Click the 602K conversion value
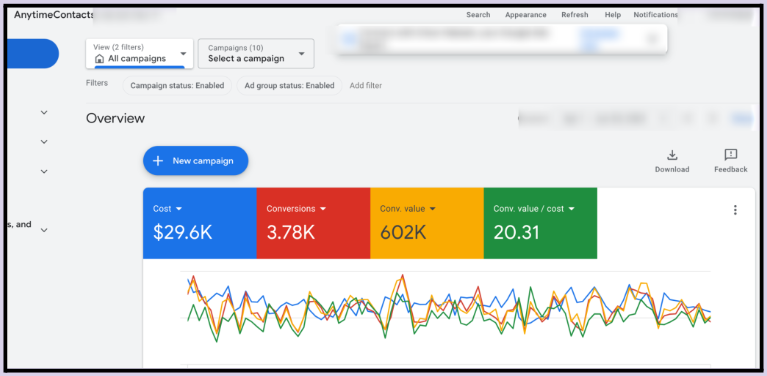Viewport: 767px width, 376px height. coord(403,233)
